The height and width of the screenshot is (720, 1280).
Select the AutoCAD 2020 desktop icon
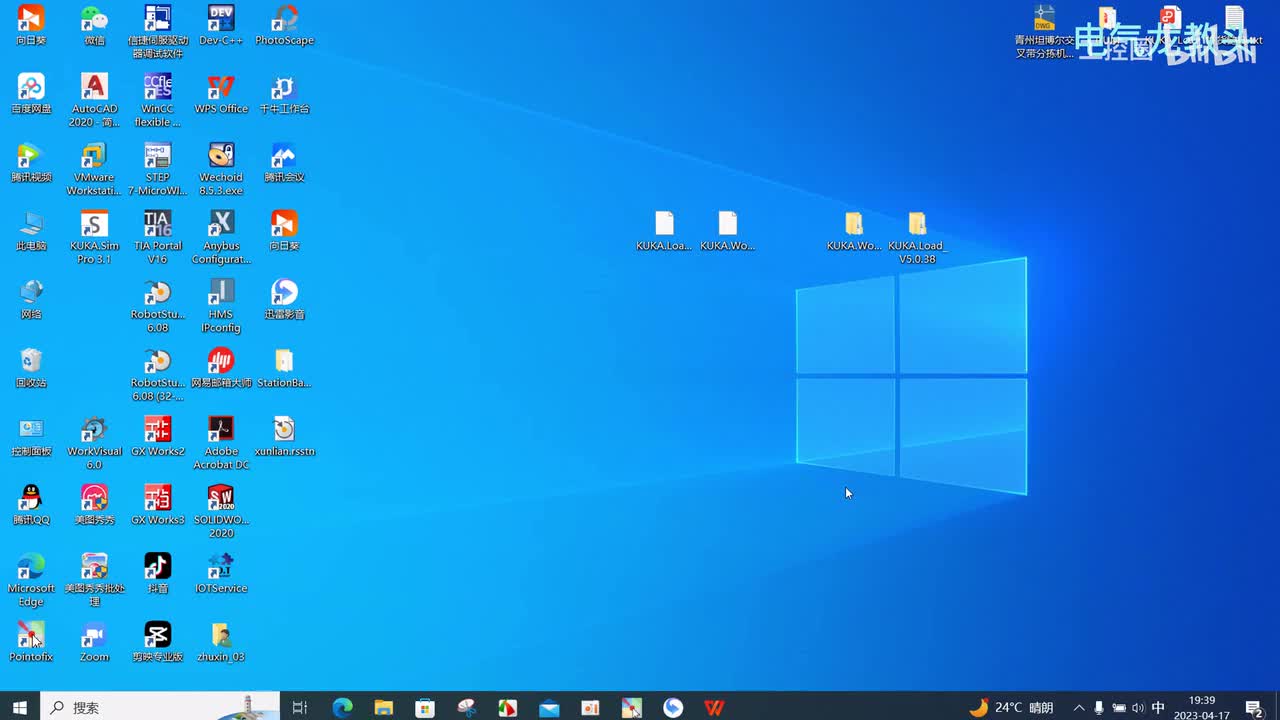click(x=94, y=100)
